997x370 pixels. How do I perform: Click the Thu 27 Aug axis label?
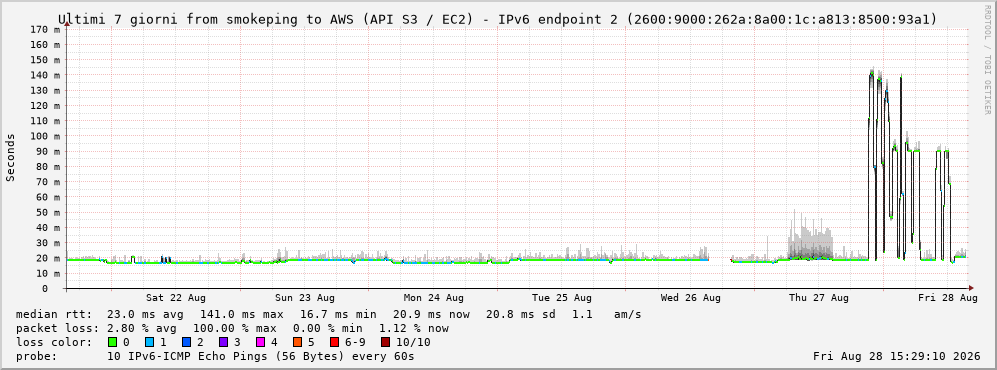pos(819,298)
